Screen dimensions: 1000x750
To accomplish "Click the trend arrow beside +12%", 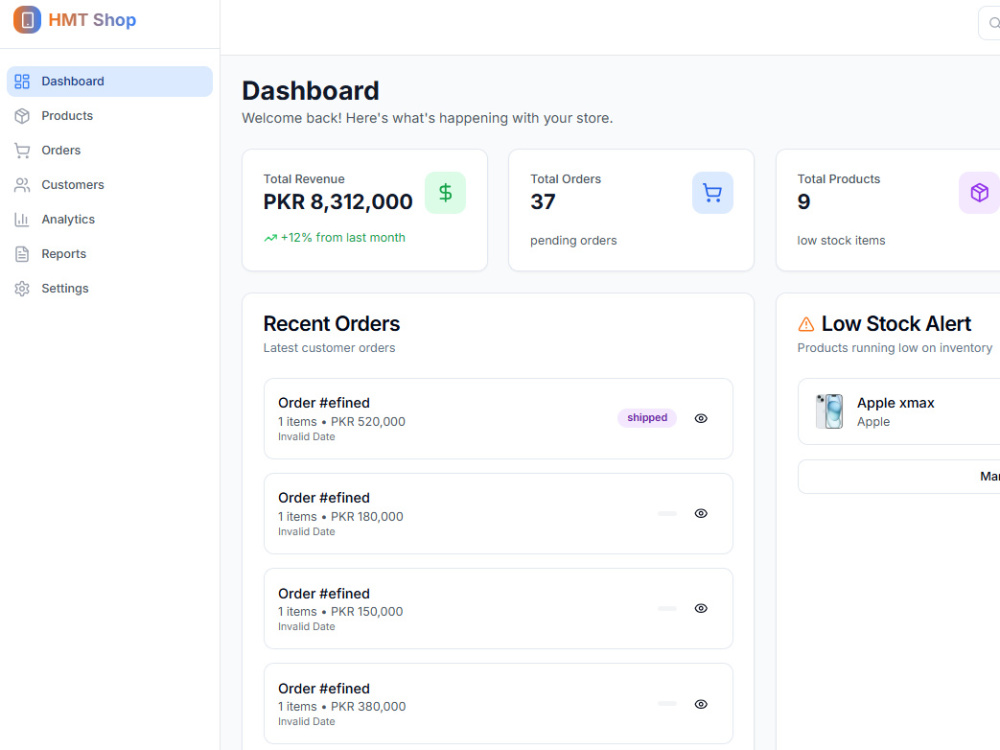I will click(x=270, y=238).
